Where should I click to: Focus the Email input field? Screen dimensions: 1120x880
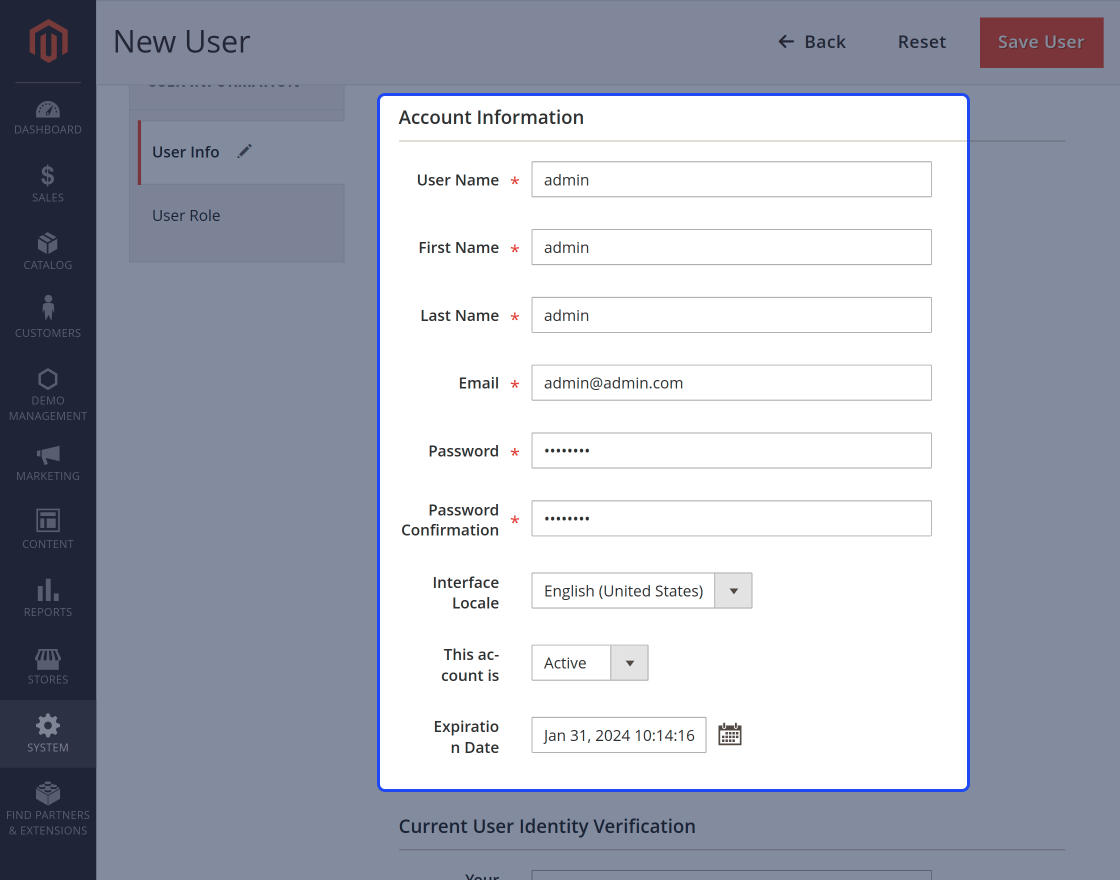731,383
